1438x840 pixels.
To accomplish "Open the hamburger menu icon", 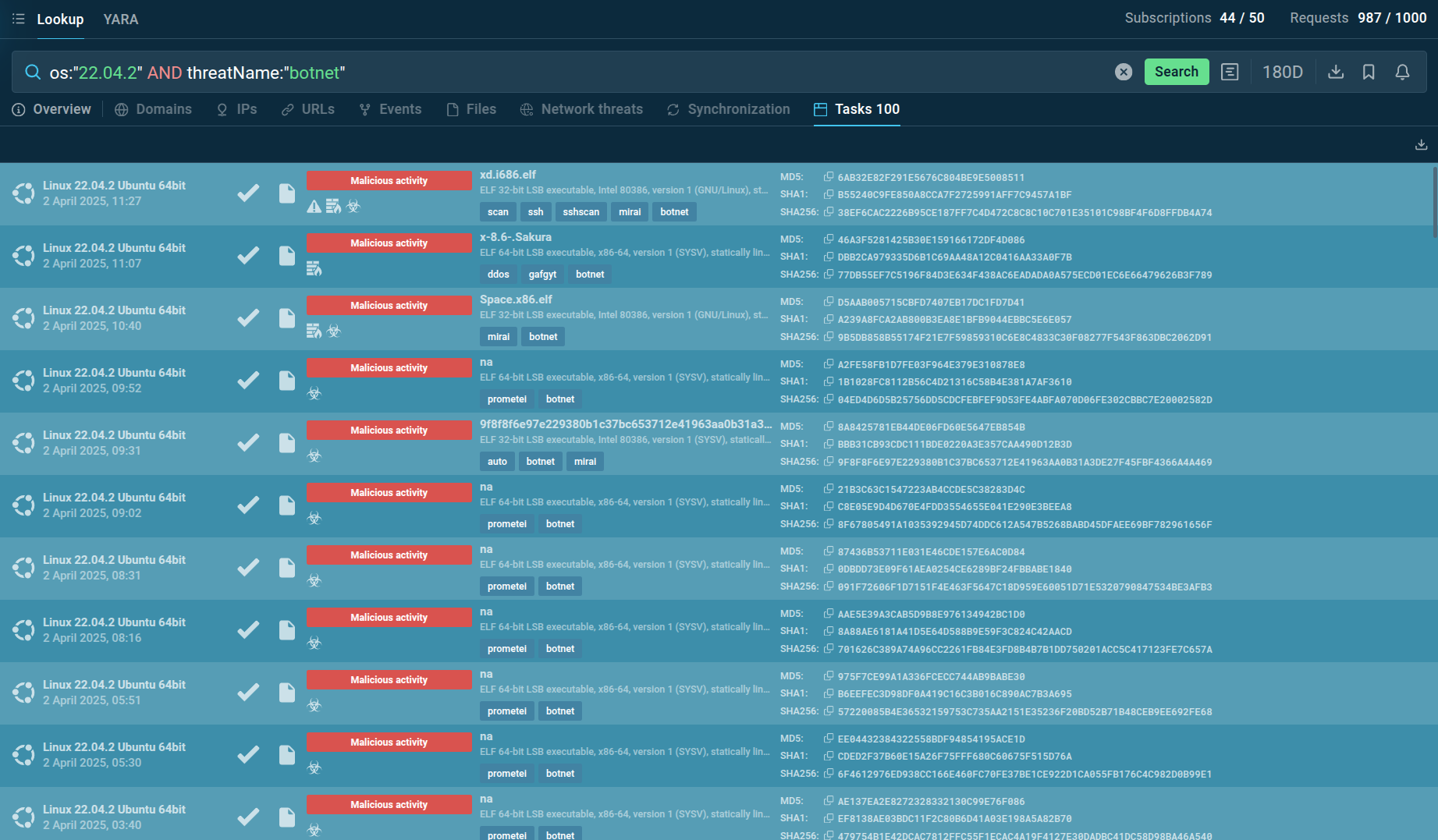I will coord(18,19).
